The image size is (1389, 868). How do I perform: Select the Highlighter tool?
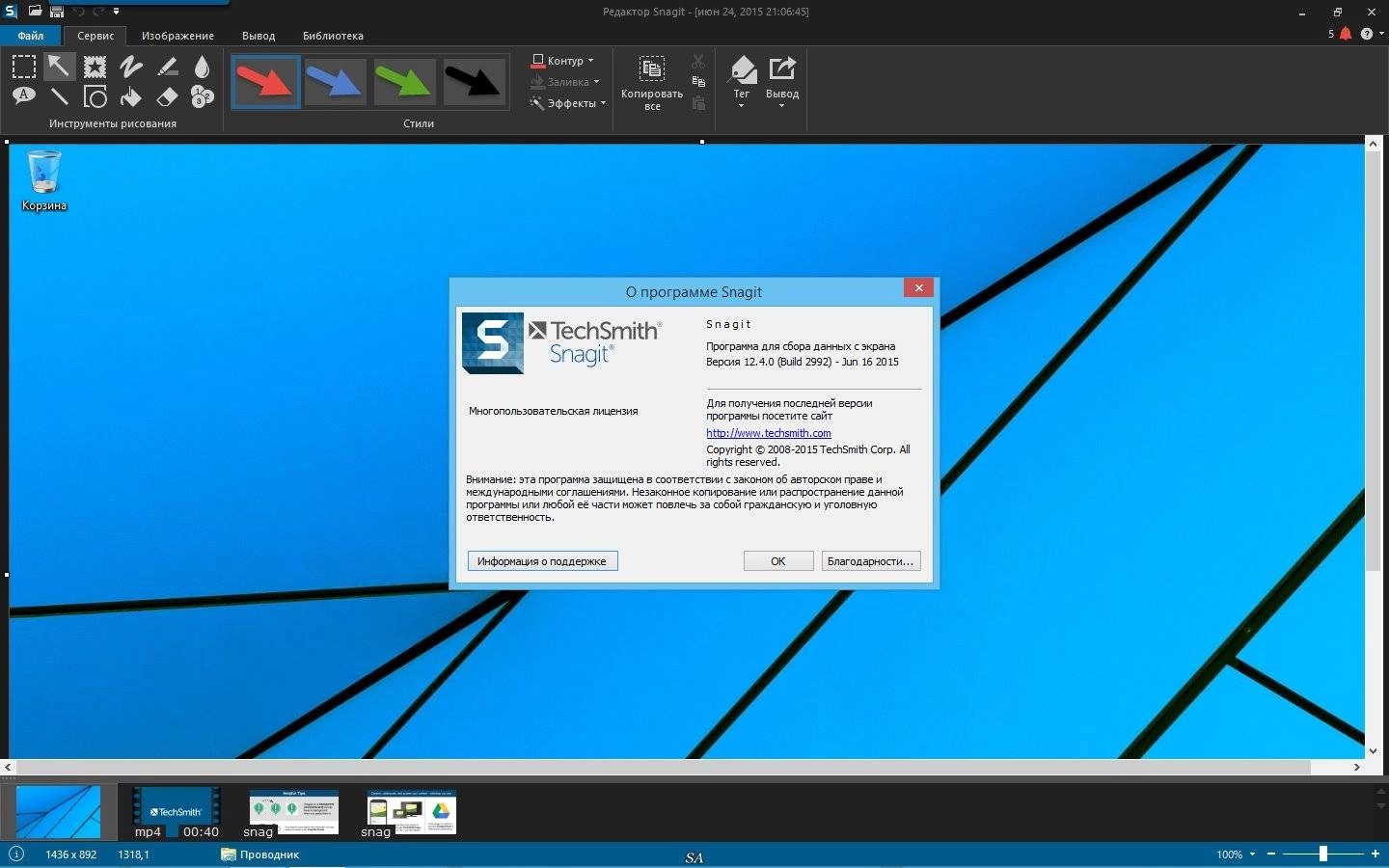tap(167, 66)
